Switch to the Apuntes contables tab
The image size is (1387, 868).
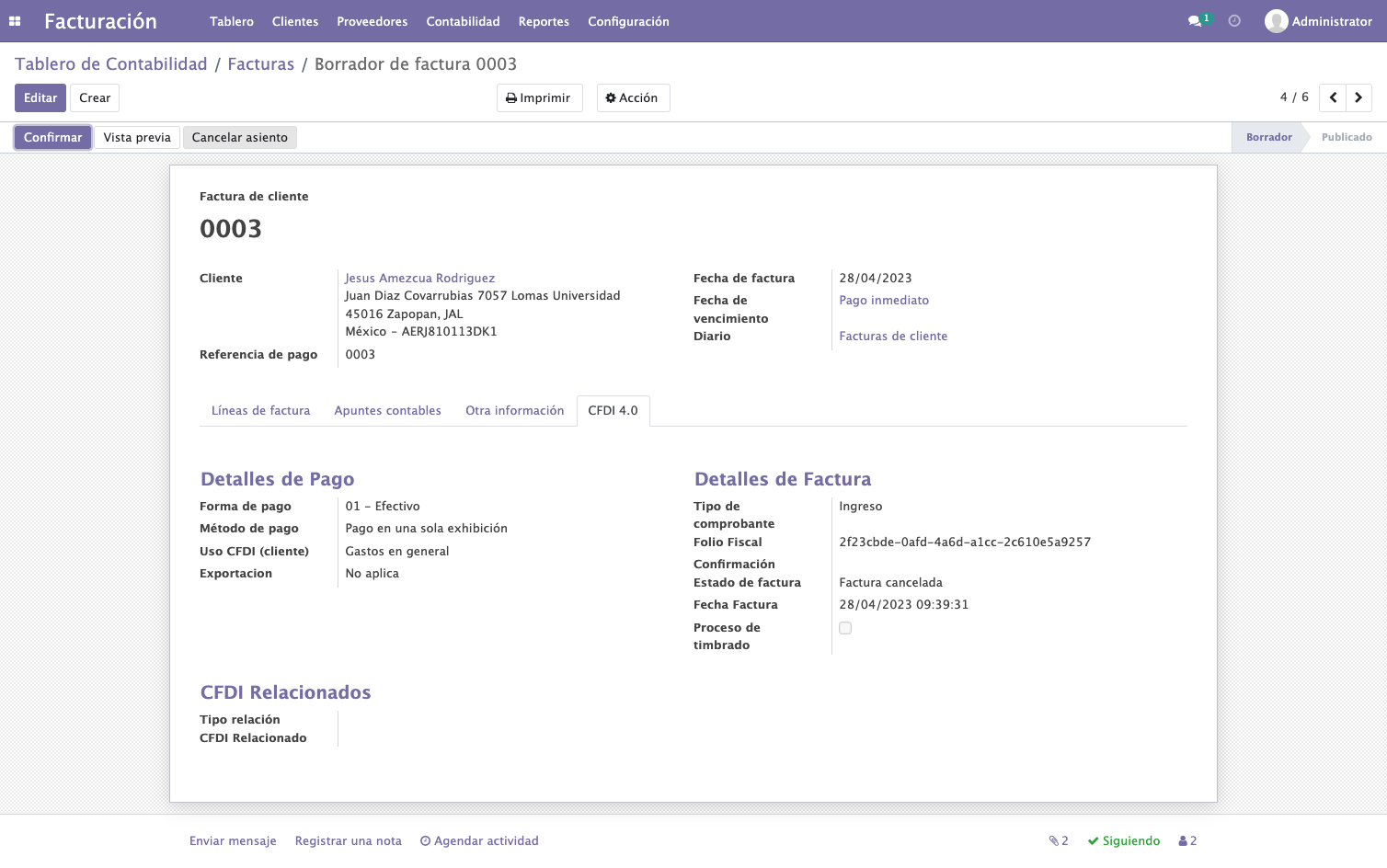(388, 411)
